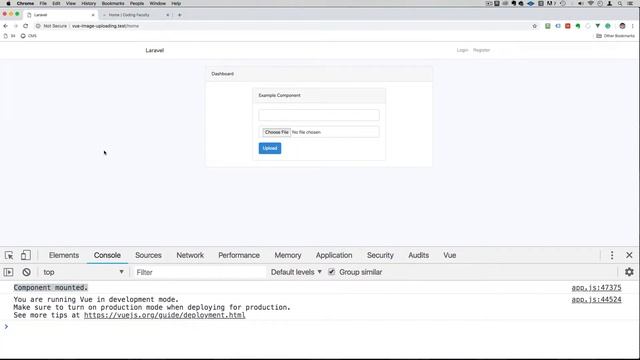Screen dimensions: 640x360
Task: Switch to the Security tab
Action: tap(380, 255)
